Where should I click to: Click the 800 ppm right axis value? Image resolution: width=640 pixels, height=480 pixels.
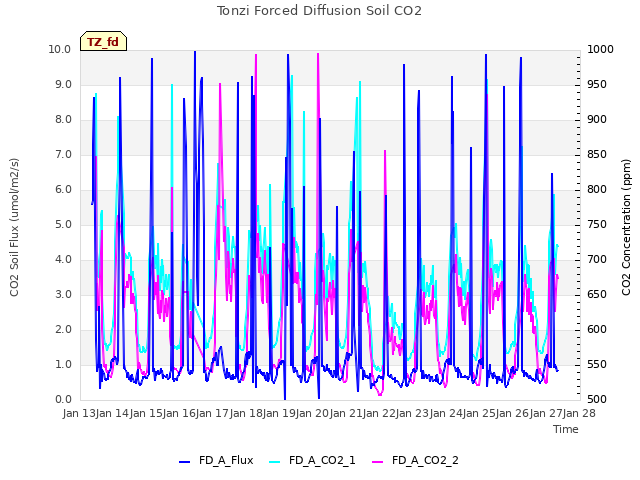pos(597,190)
